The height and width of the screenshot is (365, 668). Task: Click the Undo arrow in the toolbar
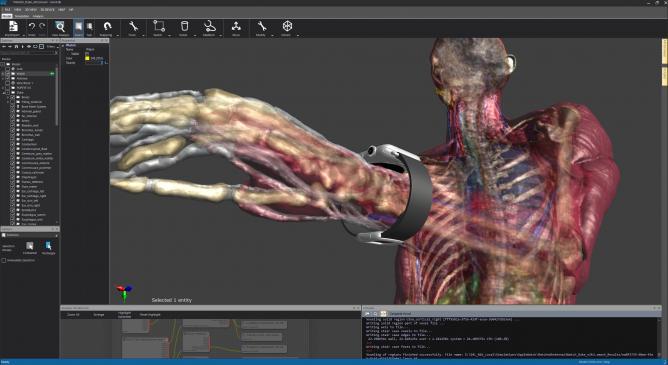pyautogui.click(x=32, y=27)
